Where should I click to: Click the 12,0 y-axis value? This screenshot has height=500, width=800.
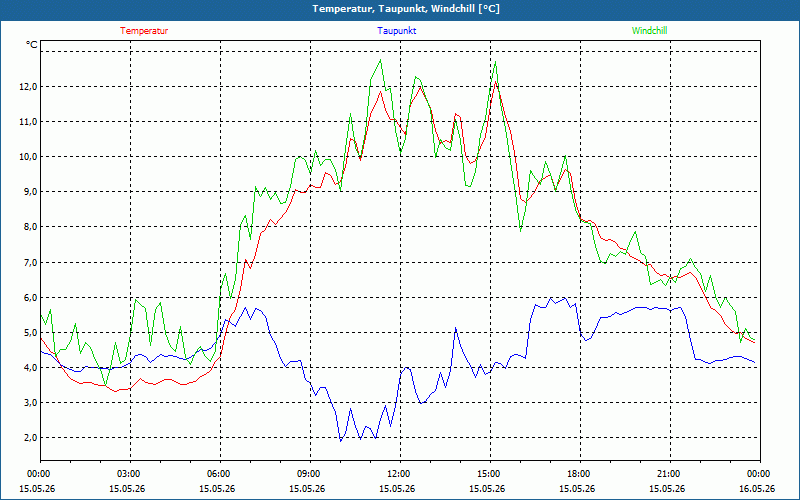point(29,87)
